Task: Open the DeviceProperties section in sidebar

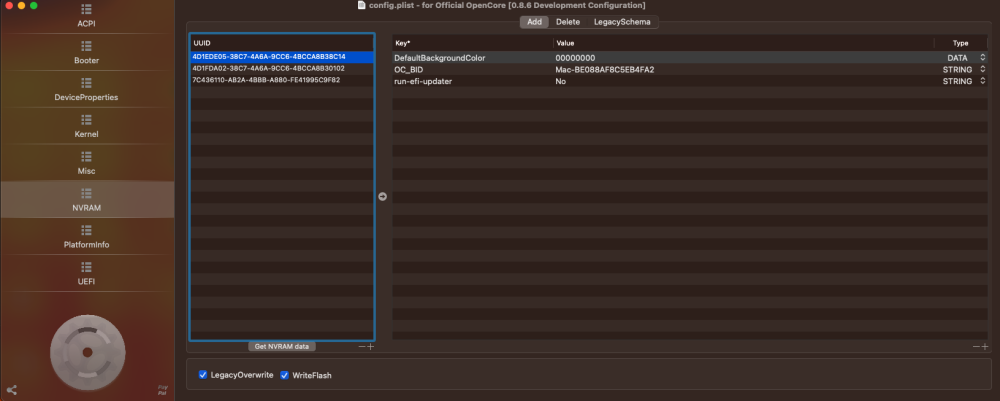Action: [87, 90]
